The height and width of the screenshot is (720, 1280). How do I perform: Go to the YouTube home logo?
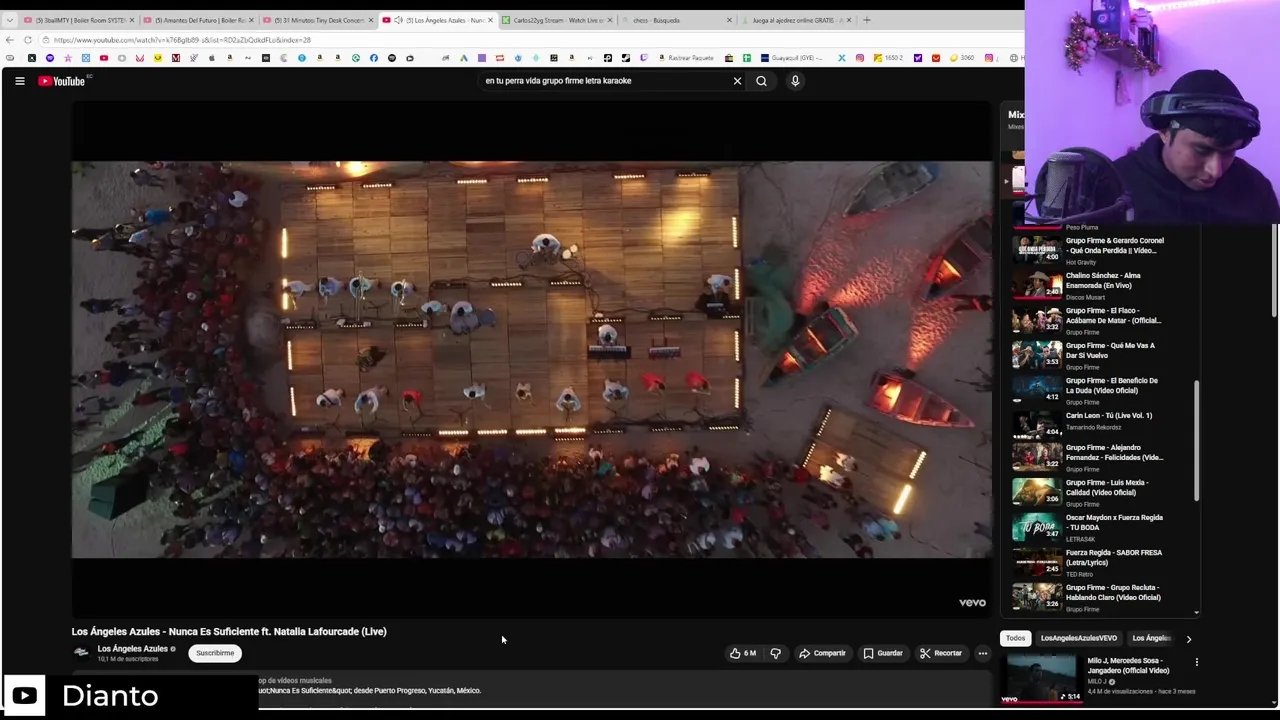pyautogui.click(x=62, y=81)
